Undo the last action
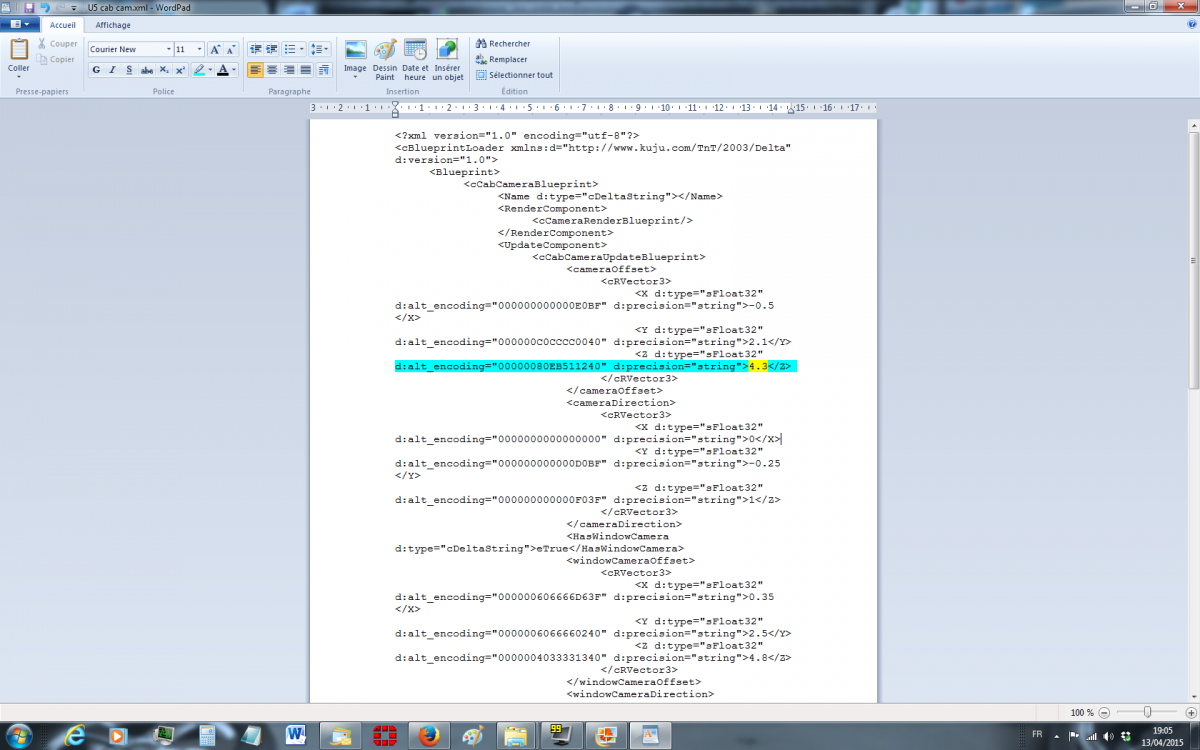Image resolution: width=1200 pixels, height=750 pixels. click(44, 7)
